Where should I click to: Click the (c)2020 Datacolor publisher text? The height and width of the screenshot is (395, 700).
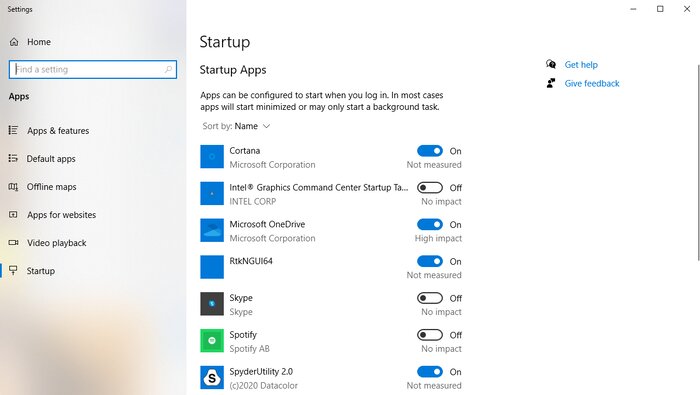(263, 386)
